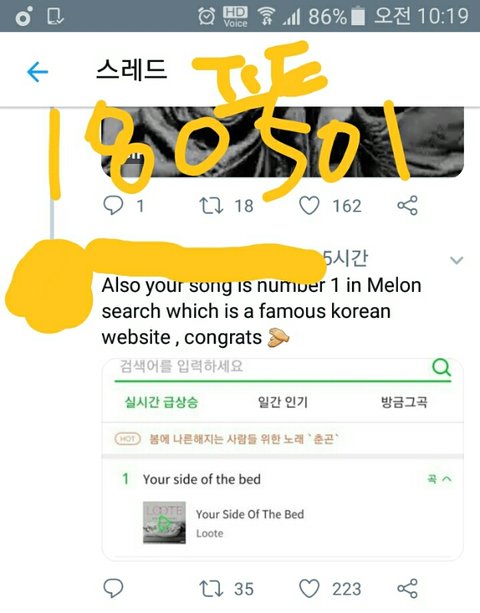Expand options chevron on the Melon tweet
The width and height of the screenshot is (480, 613).
457,260
